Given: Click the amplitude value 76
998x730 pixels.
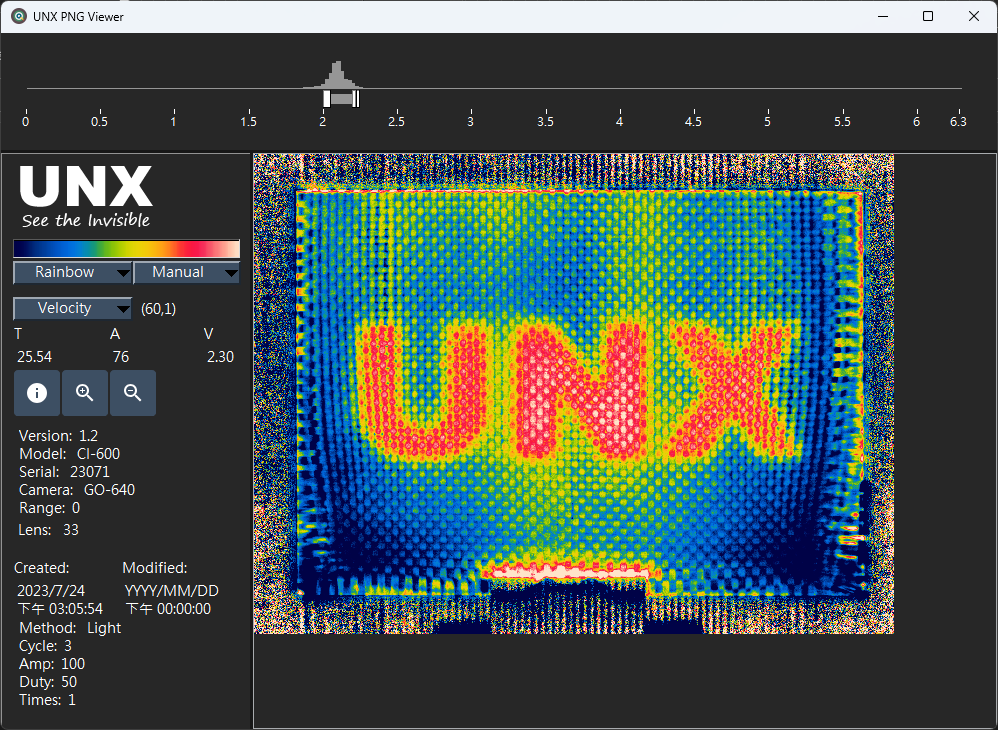Looking at the screenshot, I should click(x=121, y=357).
